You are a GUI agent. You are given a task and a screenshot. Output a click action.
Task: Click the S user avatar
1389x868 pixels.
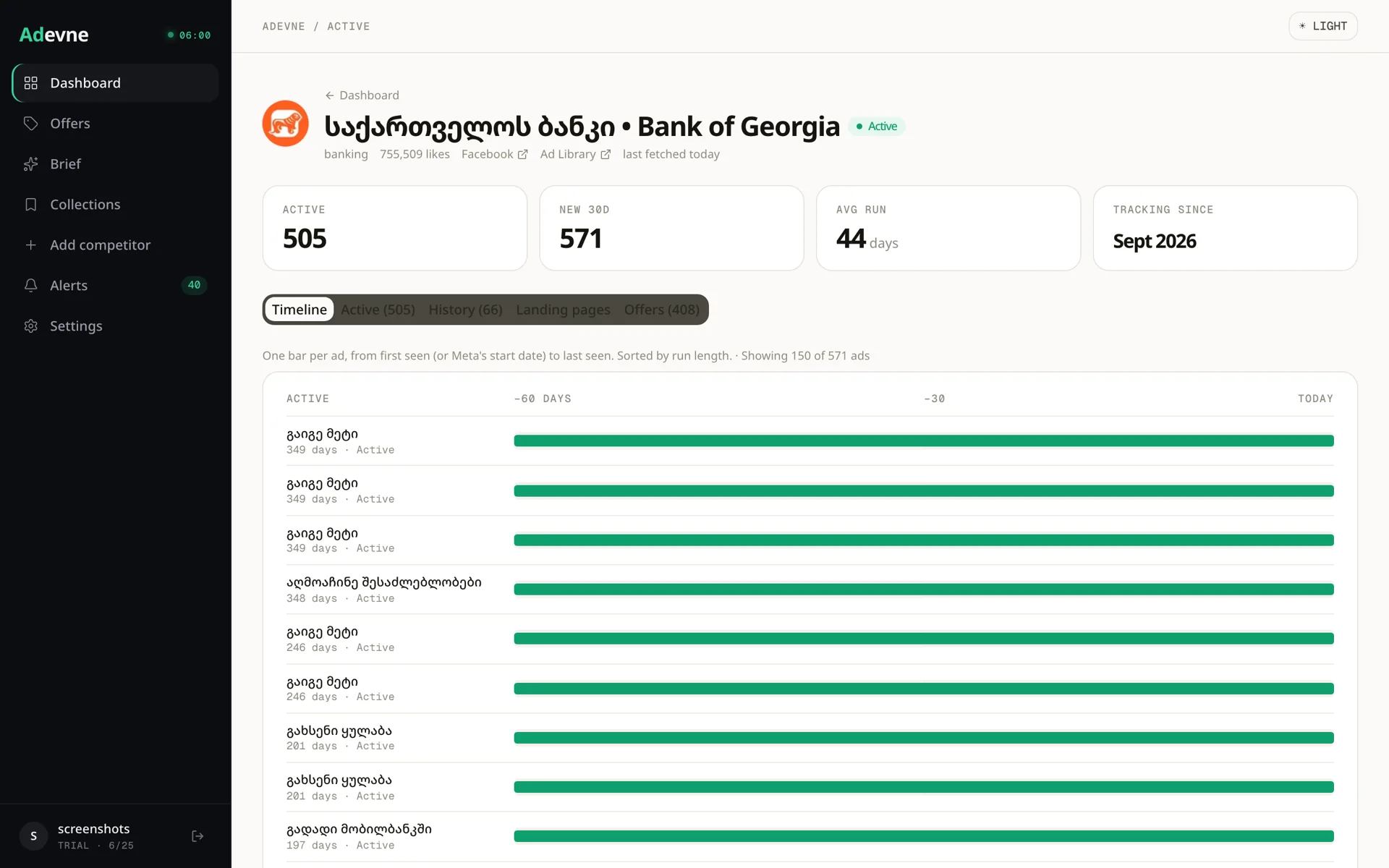click(x=33, y=836)
